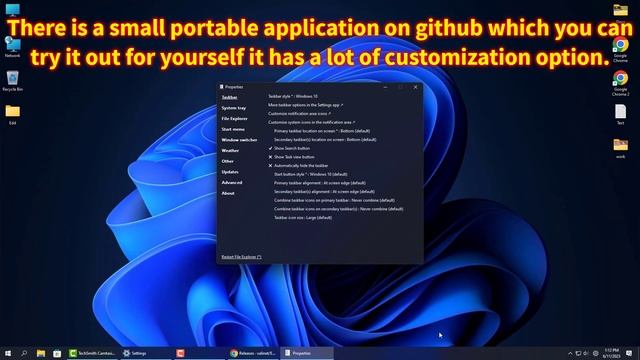
Task: Toggle Show Search button option
Action: (289, 148)
